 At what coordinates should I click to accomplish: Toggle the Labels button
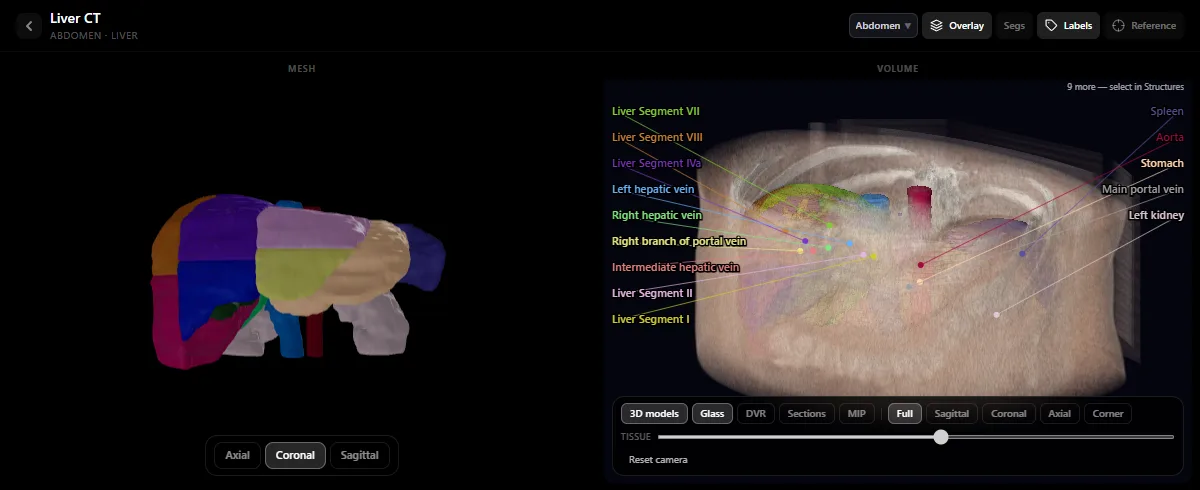click(x=1069, y=26)
